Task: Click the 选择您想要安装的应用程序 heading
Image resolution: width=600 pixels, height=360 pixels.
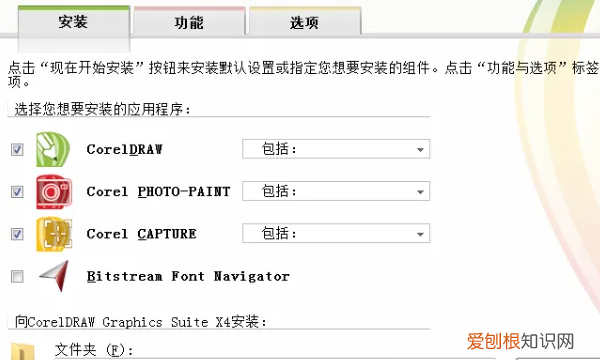Action: [102, 109]
